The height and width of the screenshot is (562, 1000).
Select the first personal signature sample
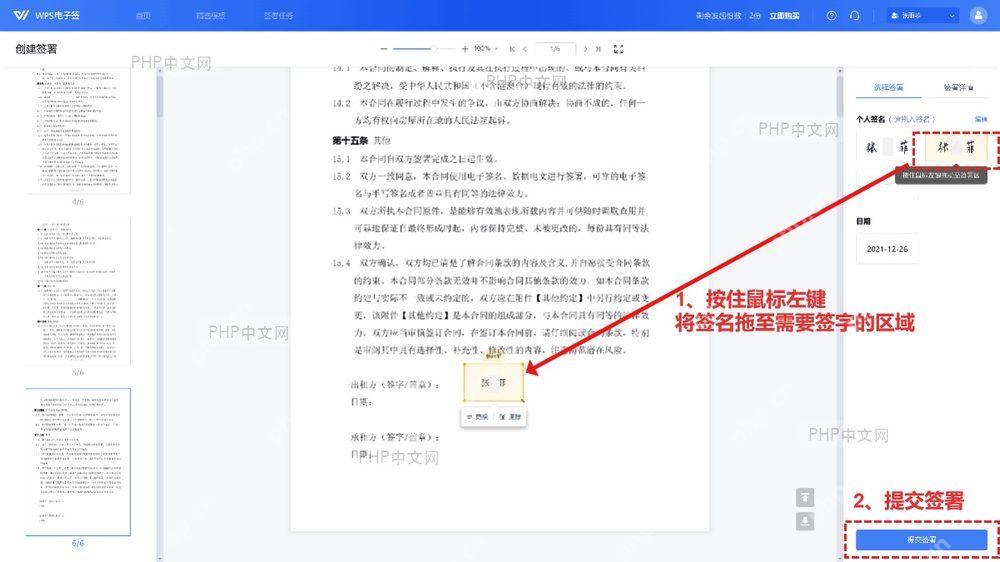pyautogui.click(x=887, y=147)
